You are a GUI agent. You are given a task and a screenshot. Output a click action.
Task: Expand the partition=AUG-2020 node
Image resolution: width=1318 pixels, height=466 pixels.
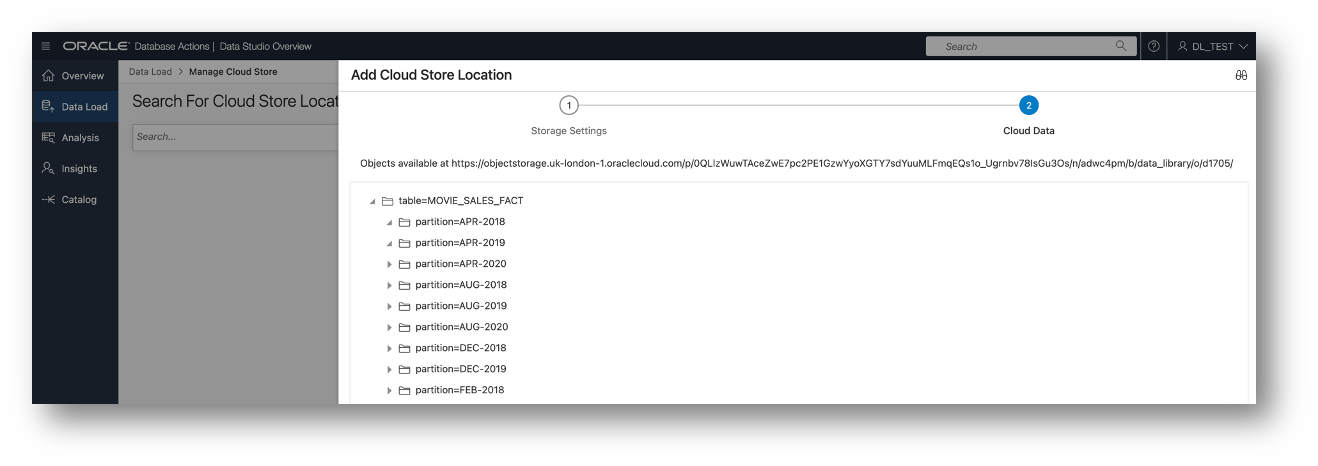click(x=389, y=327)
